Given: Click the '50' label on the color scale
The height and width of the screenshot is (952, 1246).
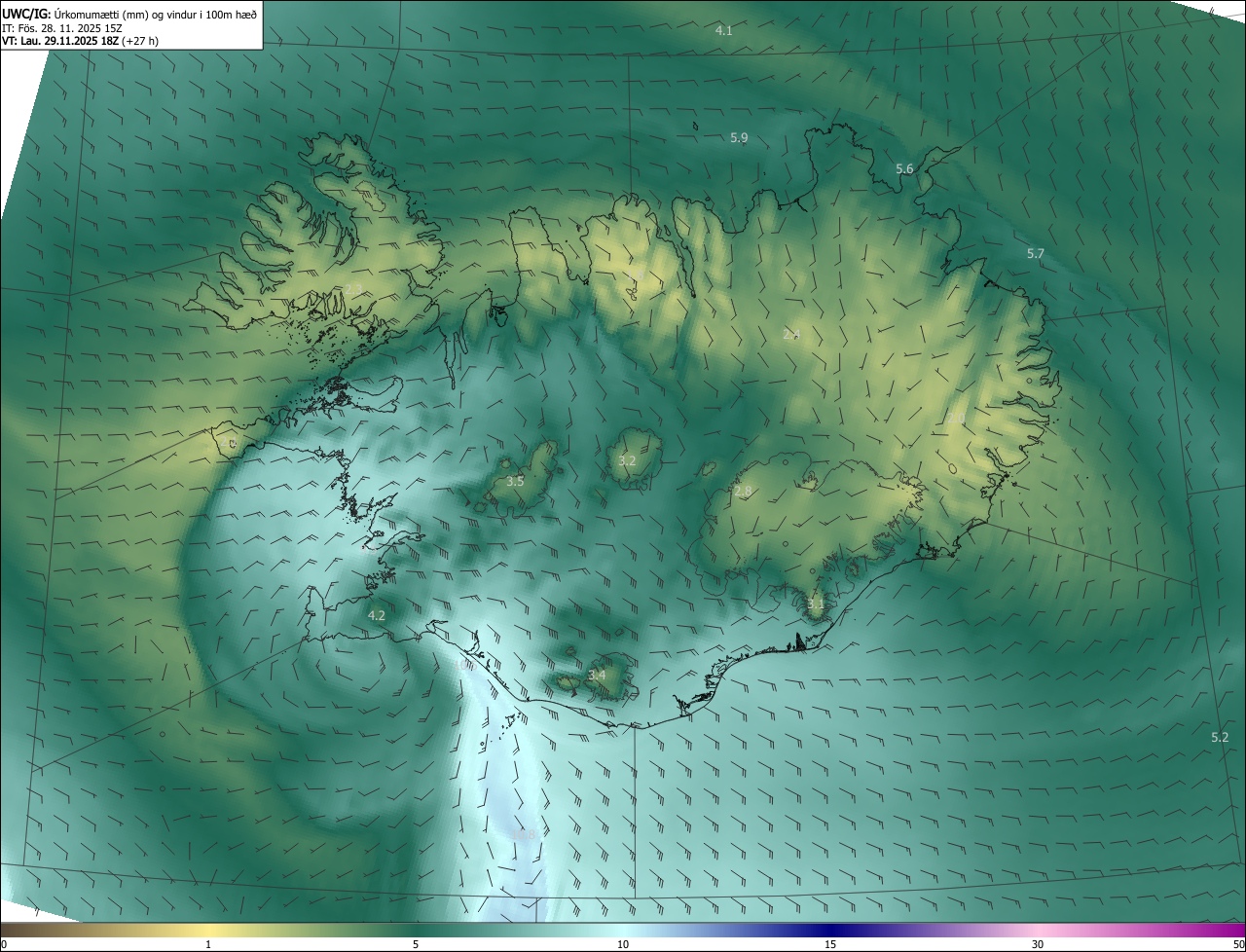Looking at the screenshot, I should click(1238, 945).
